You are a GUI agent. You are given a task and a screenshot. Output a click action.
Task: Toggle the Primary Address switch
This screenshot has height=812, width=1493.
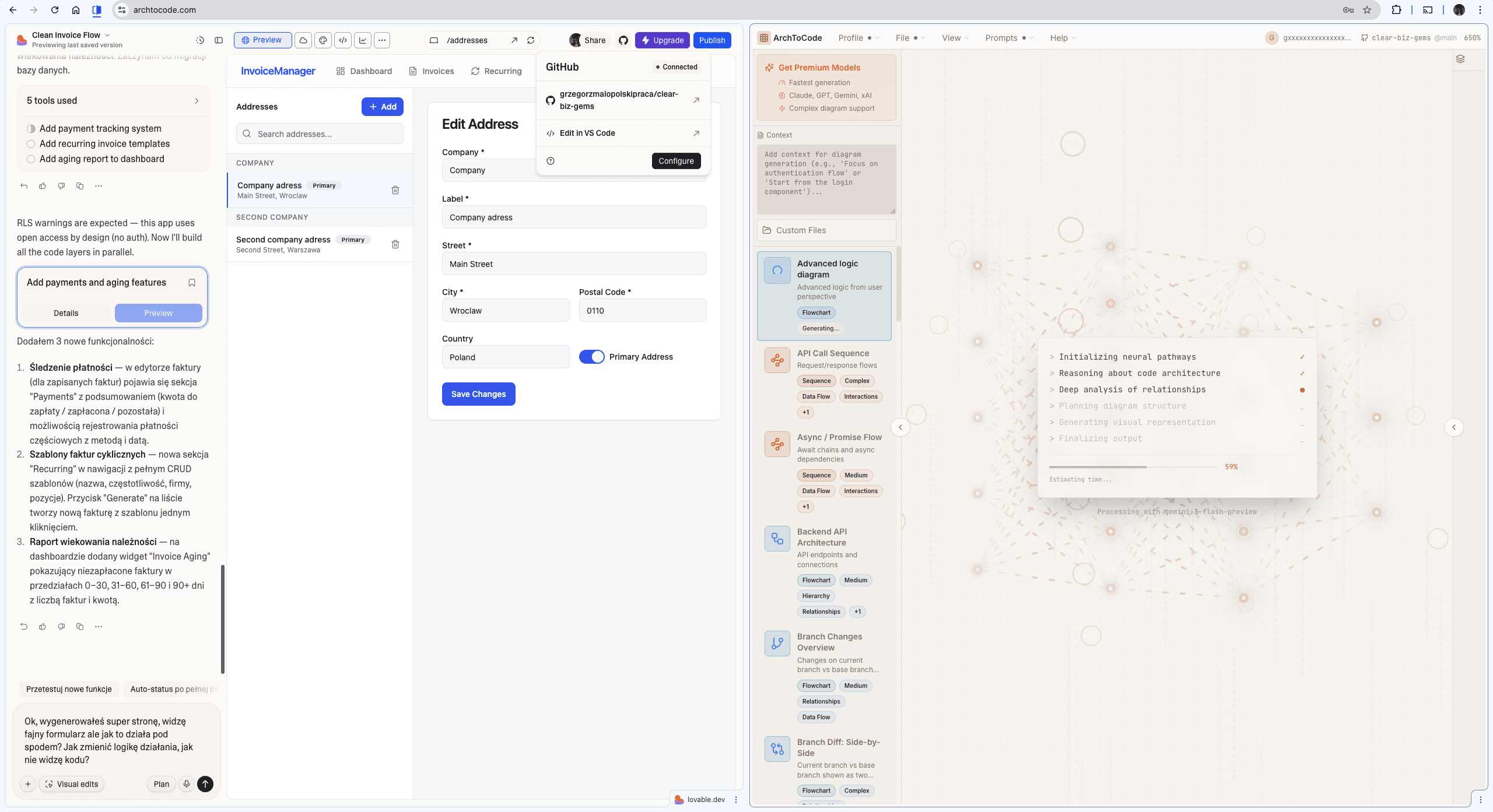(591, 356)
